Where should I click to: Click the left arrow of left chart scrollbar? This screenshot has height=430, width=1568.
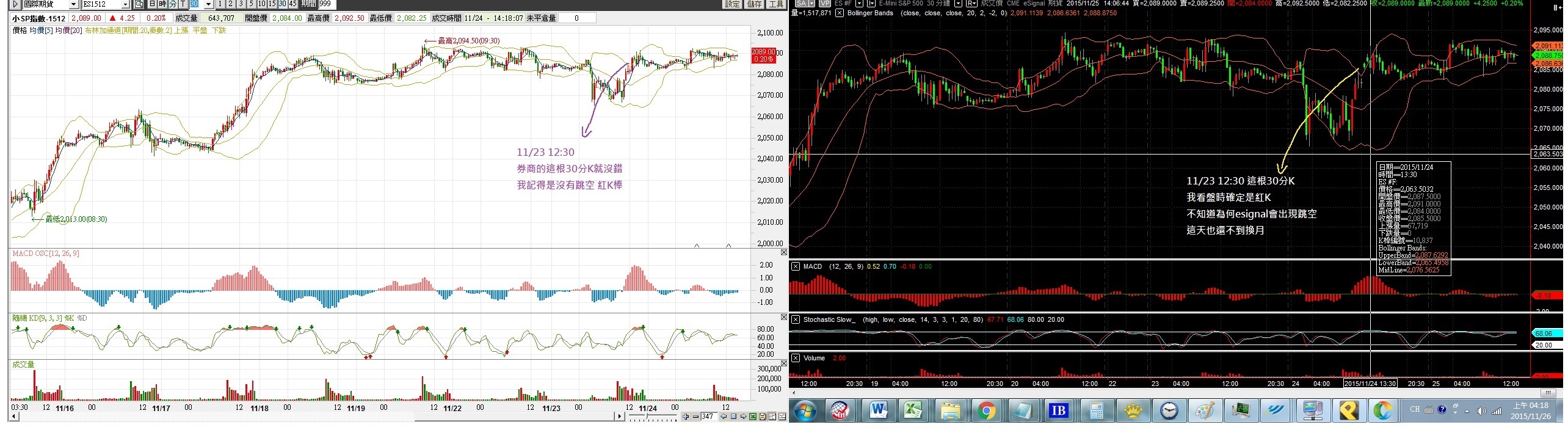[13, 417]
